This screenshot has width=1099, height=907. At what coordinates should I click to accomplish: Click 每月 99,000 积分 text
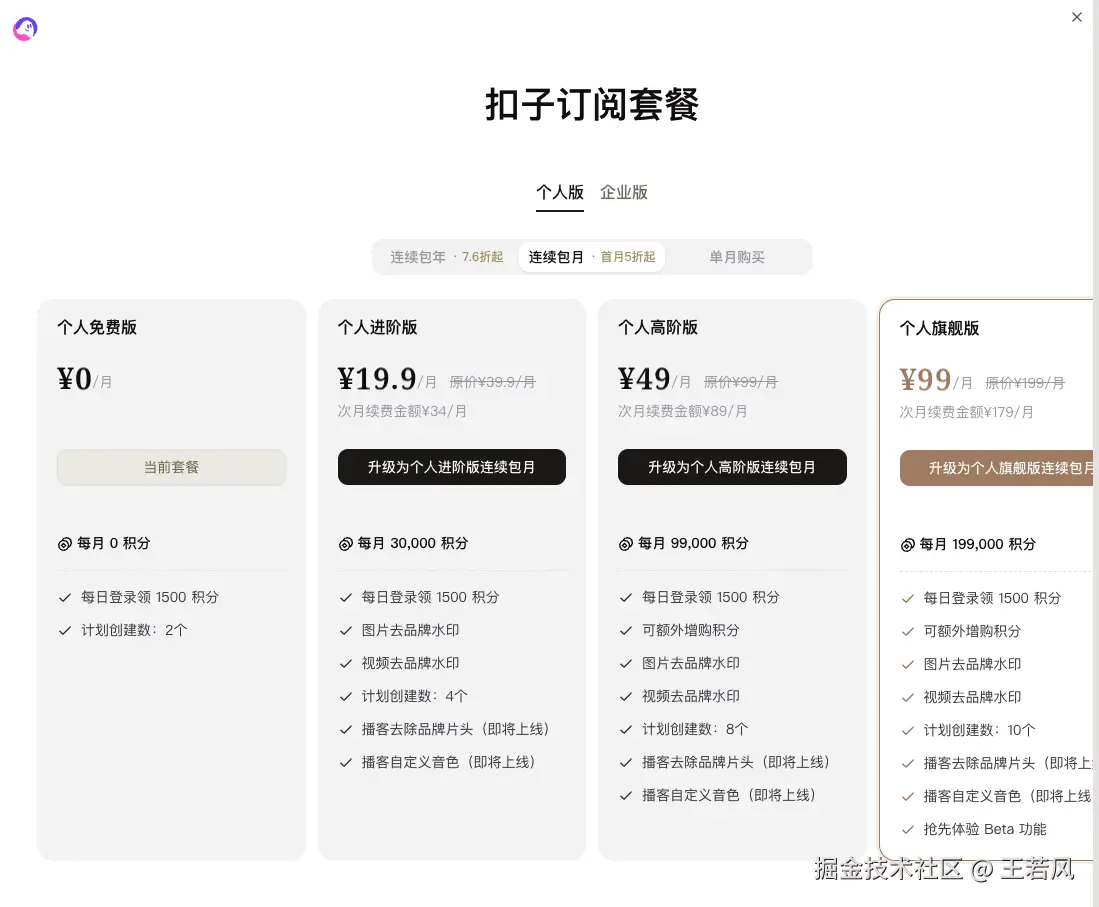click(693, 543)
